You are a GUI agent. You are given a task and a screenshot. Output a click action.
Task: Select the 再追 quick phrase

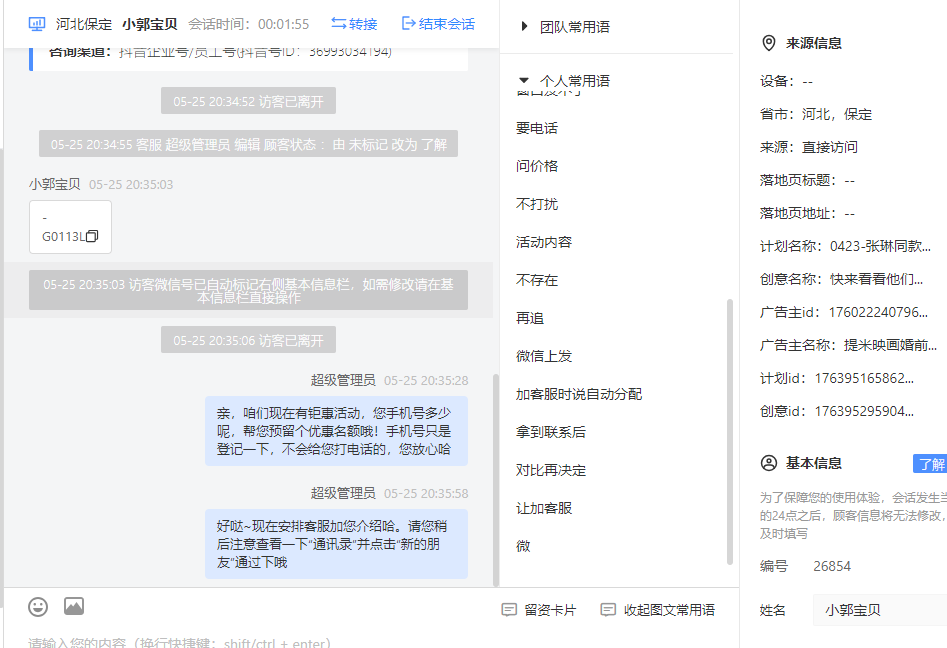click(x=530, y=318)
